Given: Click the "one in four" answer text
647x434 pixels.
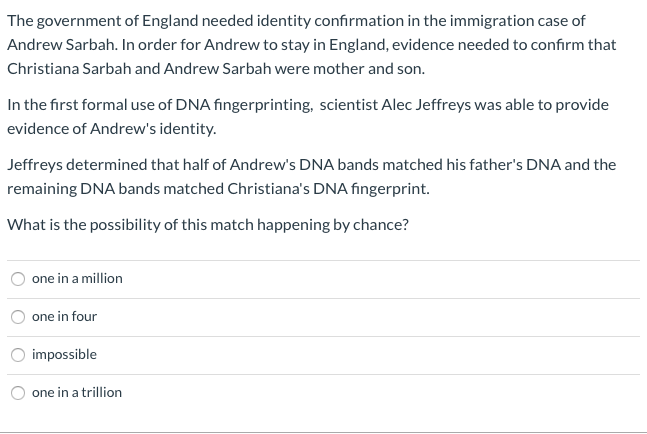Looking at the screenshot, I should 64,316.
